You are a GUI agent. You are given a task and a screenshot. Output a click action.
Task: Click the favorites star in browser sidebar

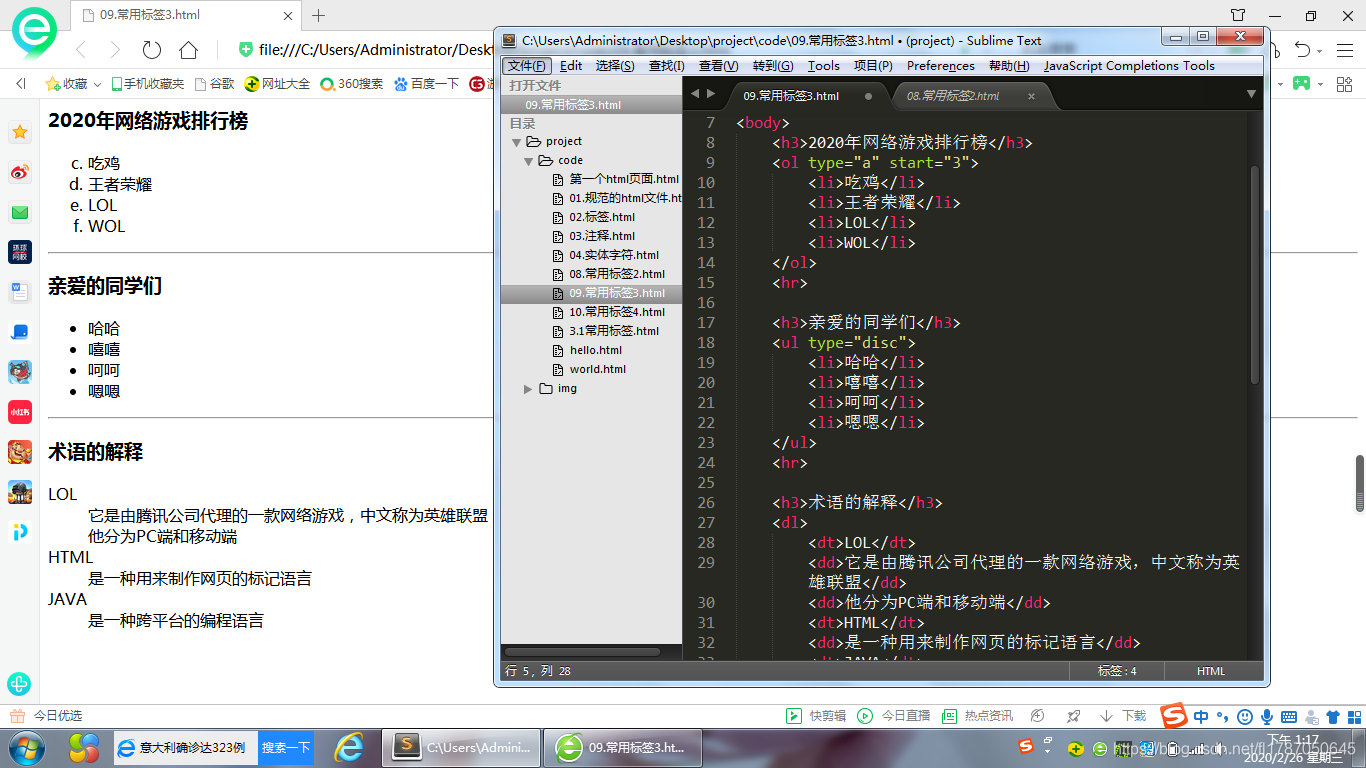(x=20, y=132)
